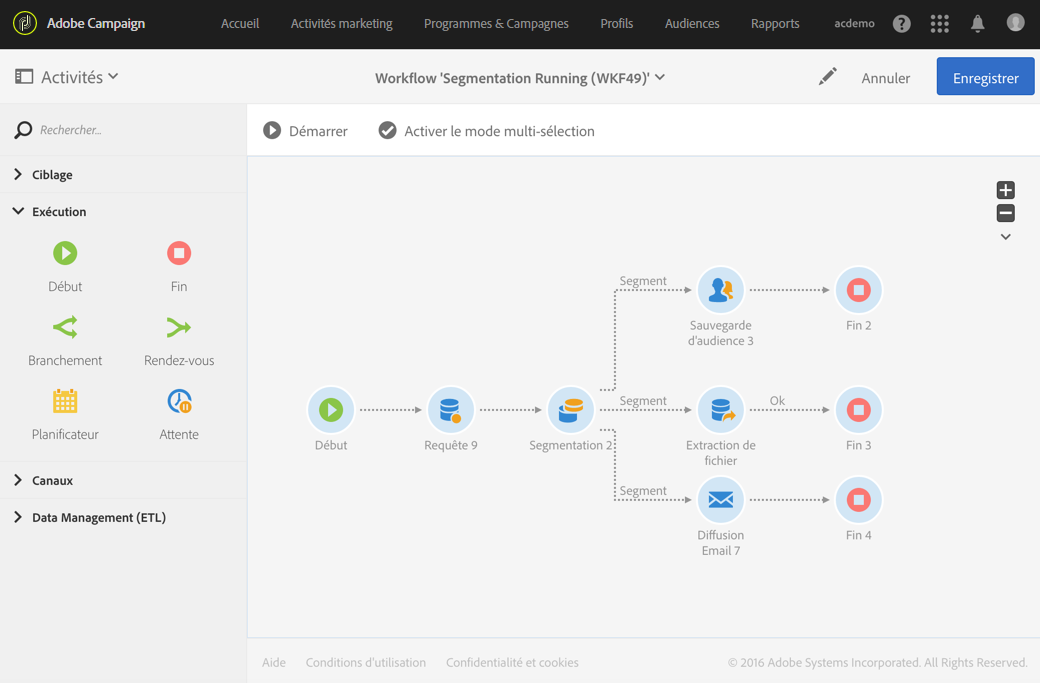
Task: Click the Extraction de fichier node
Action: click(x=720, y=410)
